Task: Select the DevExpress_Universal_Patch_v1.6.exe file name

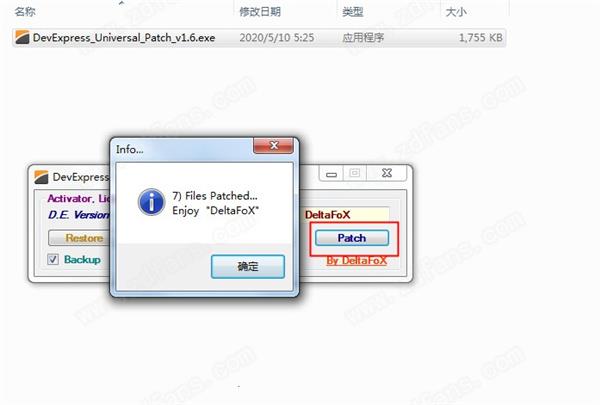Action: click(124, 38)
